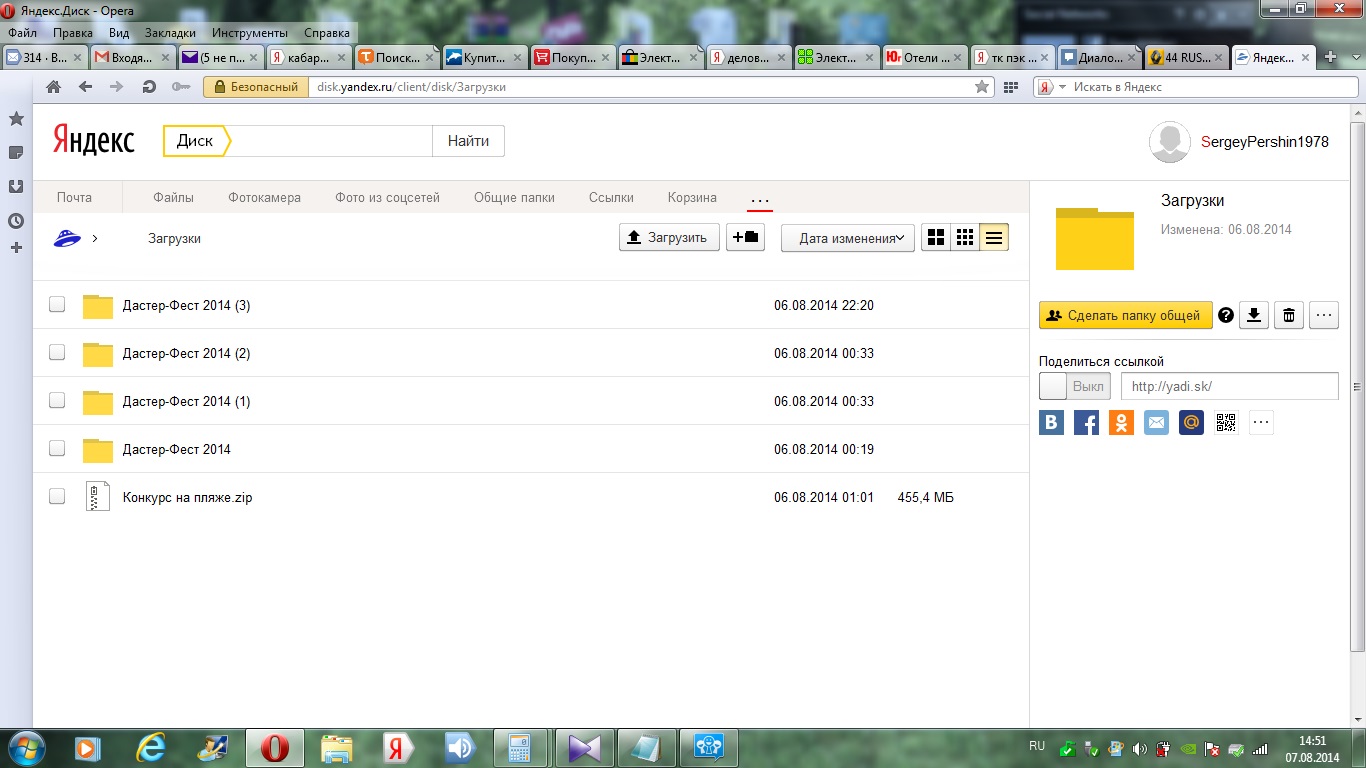Image resolution: width=1366 pixels, height=768 pixels.
Task: Tick the checkbox for Дастер-Фест 2014
Action: click(x=57, y=448)
